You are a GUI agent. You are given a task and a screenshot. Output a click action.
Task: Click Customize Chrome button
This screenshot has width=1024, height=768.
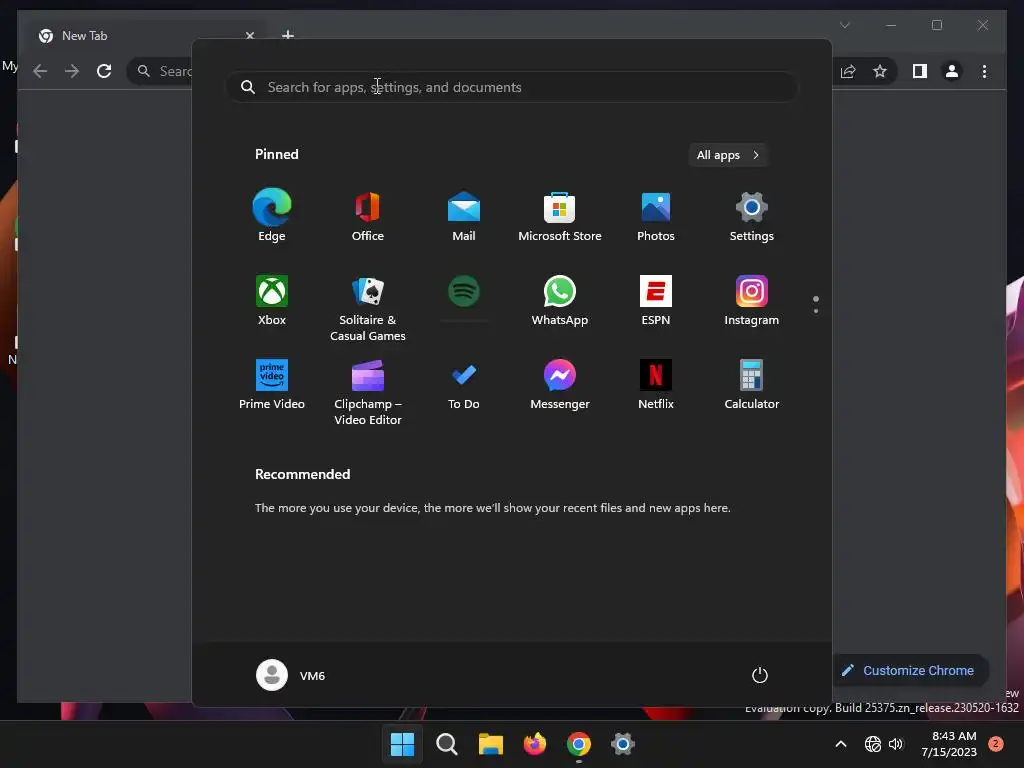tap(909, 671)
